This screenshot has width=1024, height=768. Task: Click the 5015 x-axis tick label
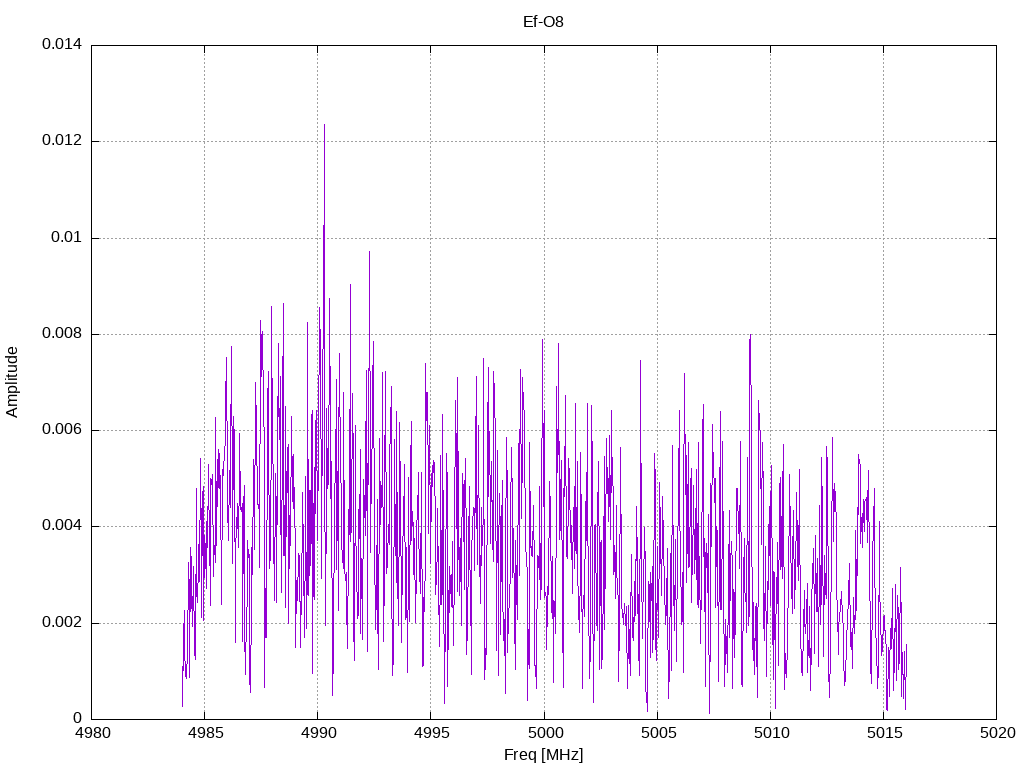point(884,733)
